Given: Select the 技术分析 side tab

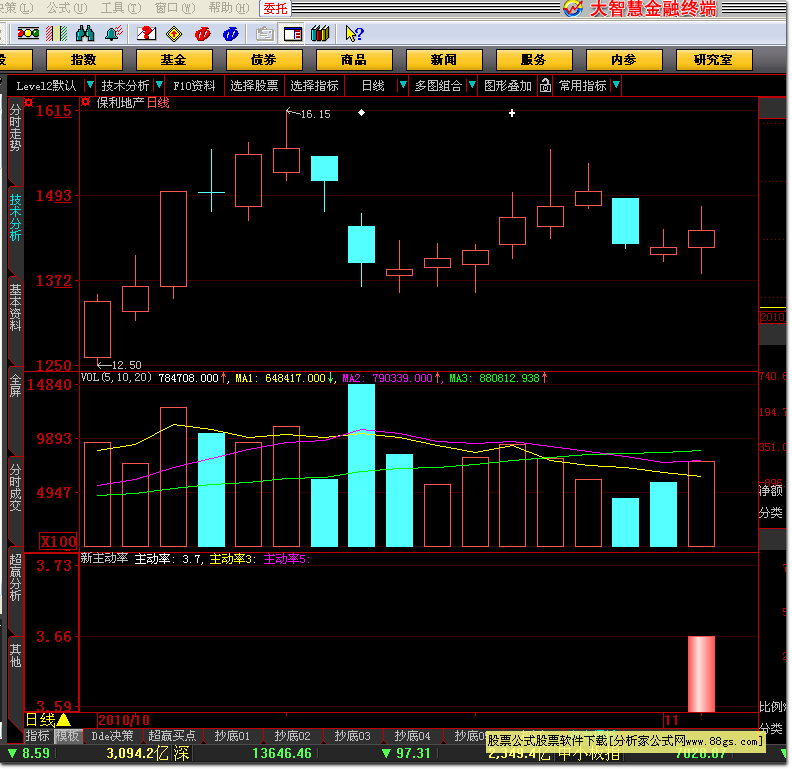Looking at the screenshot, I should pyautogui.click(x=16, y=218).
